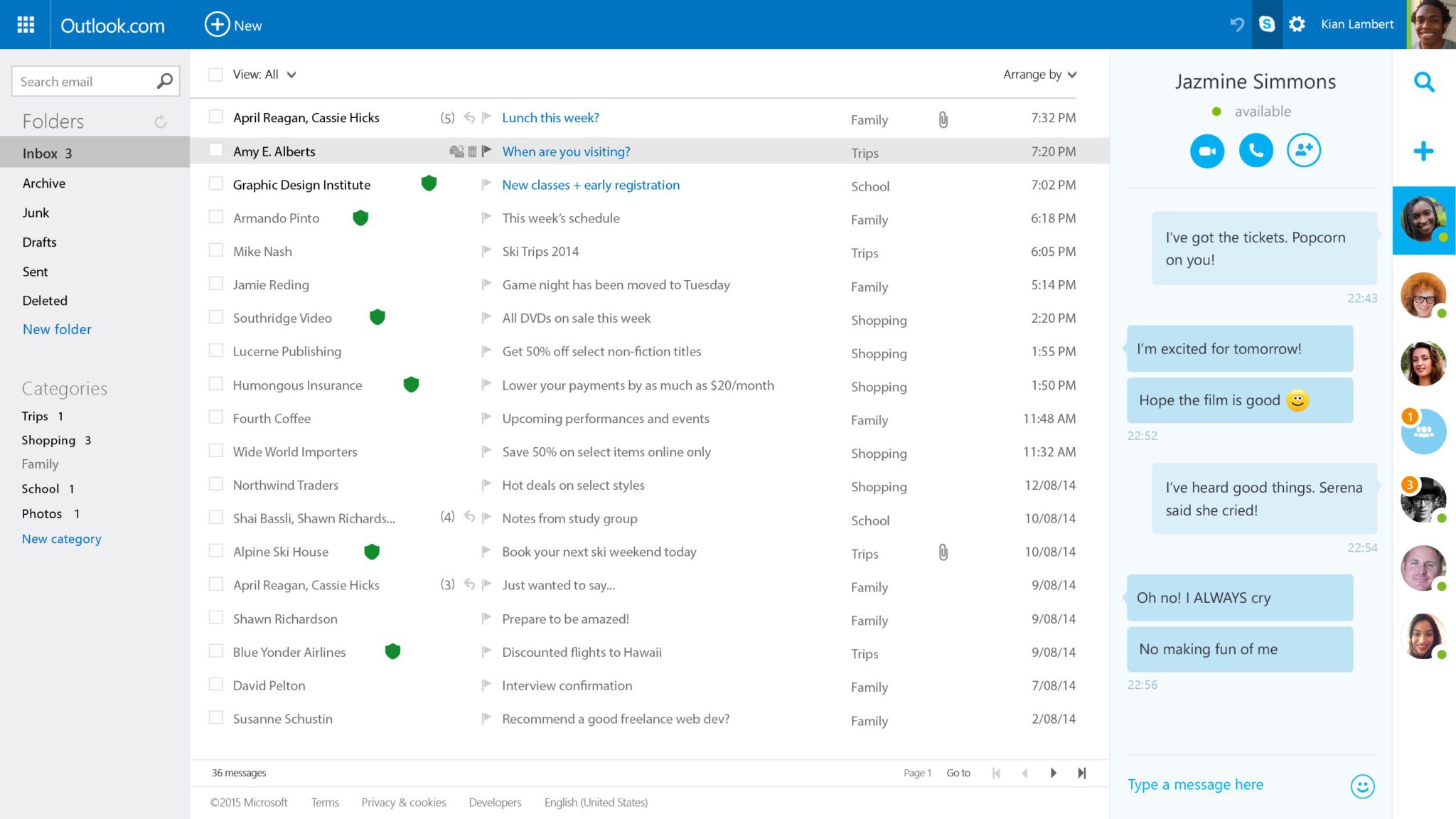Screen dimensions: 1456x819
Task: Flag the email from Mike Nash
Action: [x=487, y=251]
